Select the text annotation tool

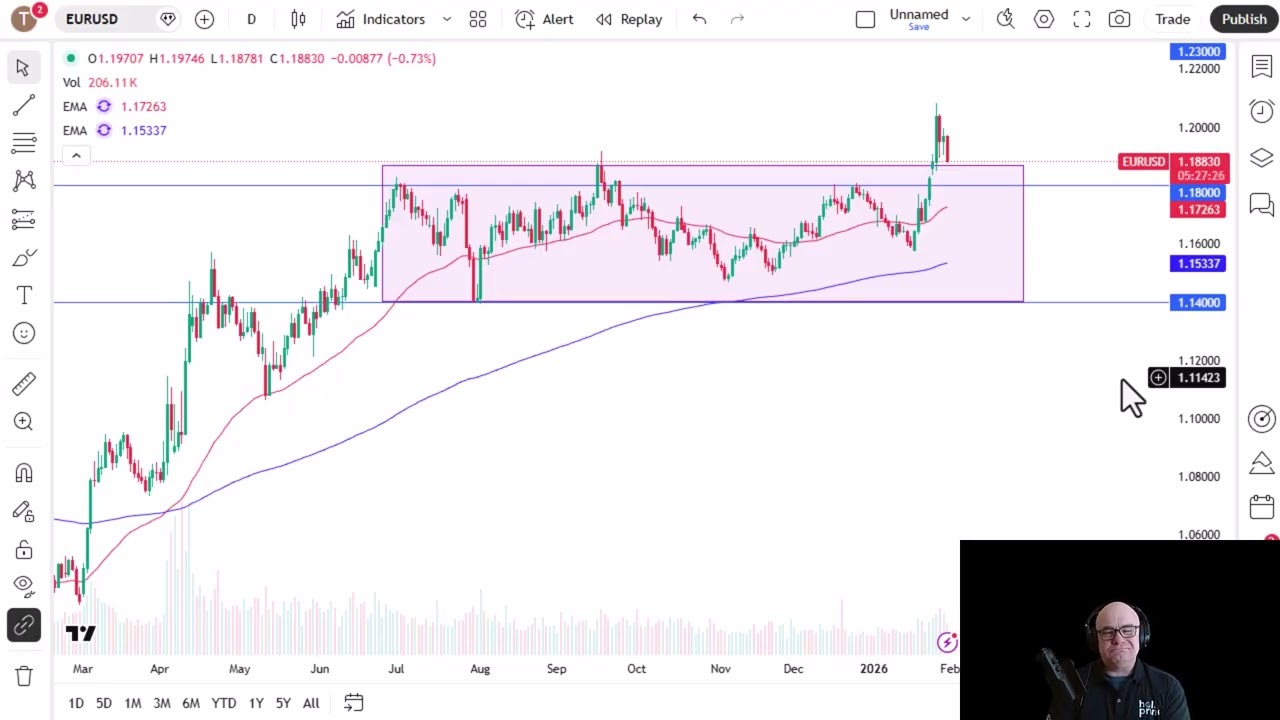(x=23, y=295)
